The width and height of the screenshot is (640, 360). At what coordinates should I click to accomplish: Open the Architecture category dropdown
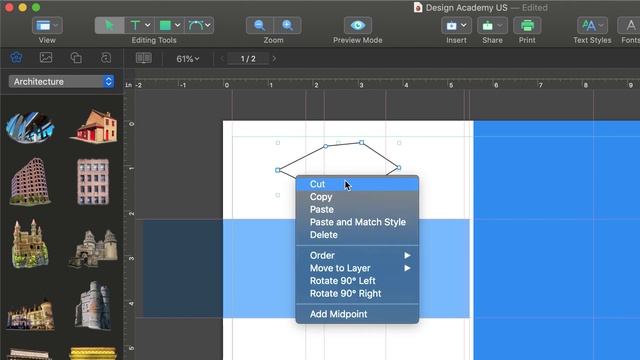pos(62,81)
